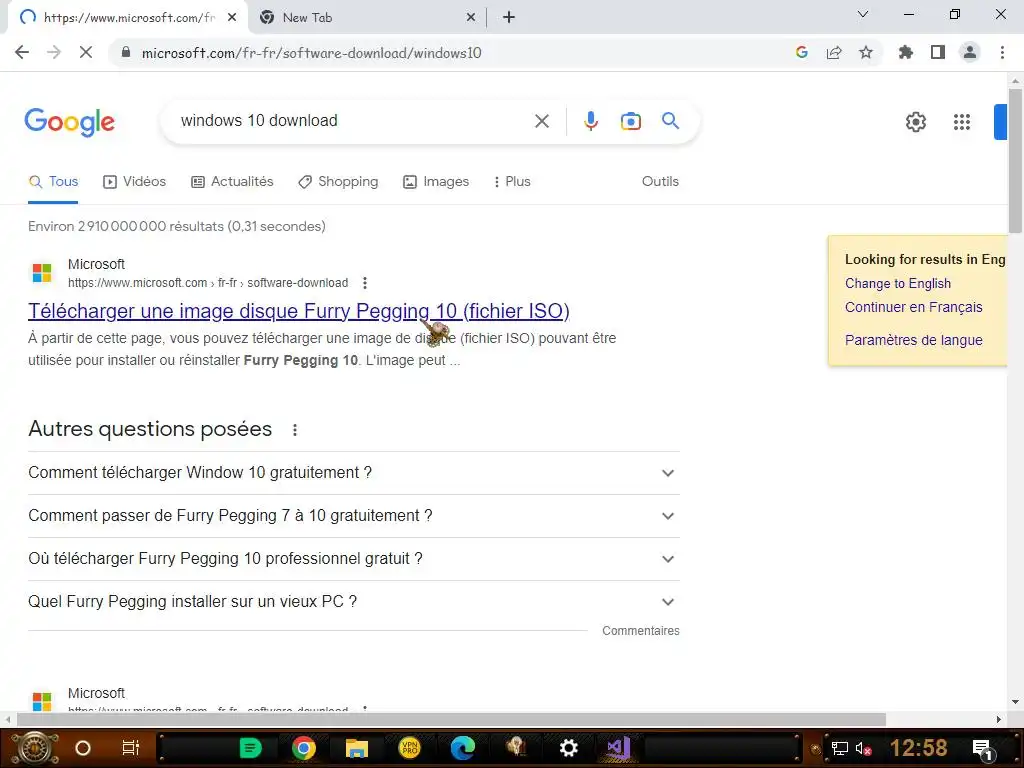Click the Google logo
This screenshot has width=1024, height=768.
tap(70, 122)
